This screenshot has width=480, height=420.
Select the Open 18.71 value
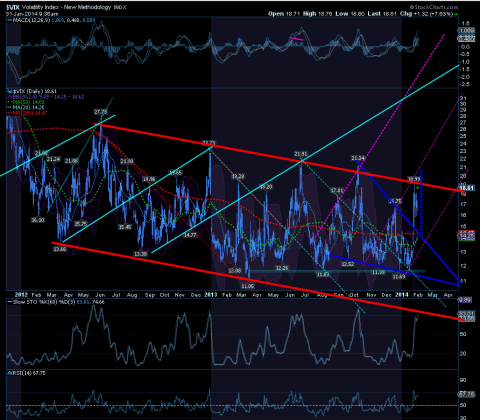[284, 14]
